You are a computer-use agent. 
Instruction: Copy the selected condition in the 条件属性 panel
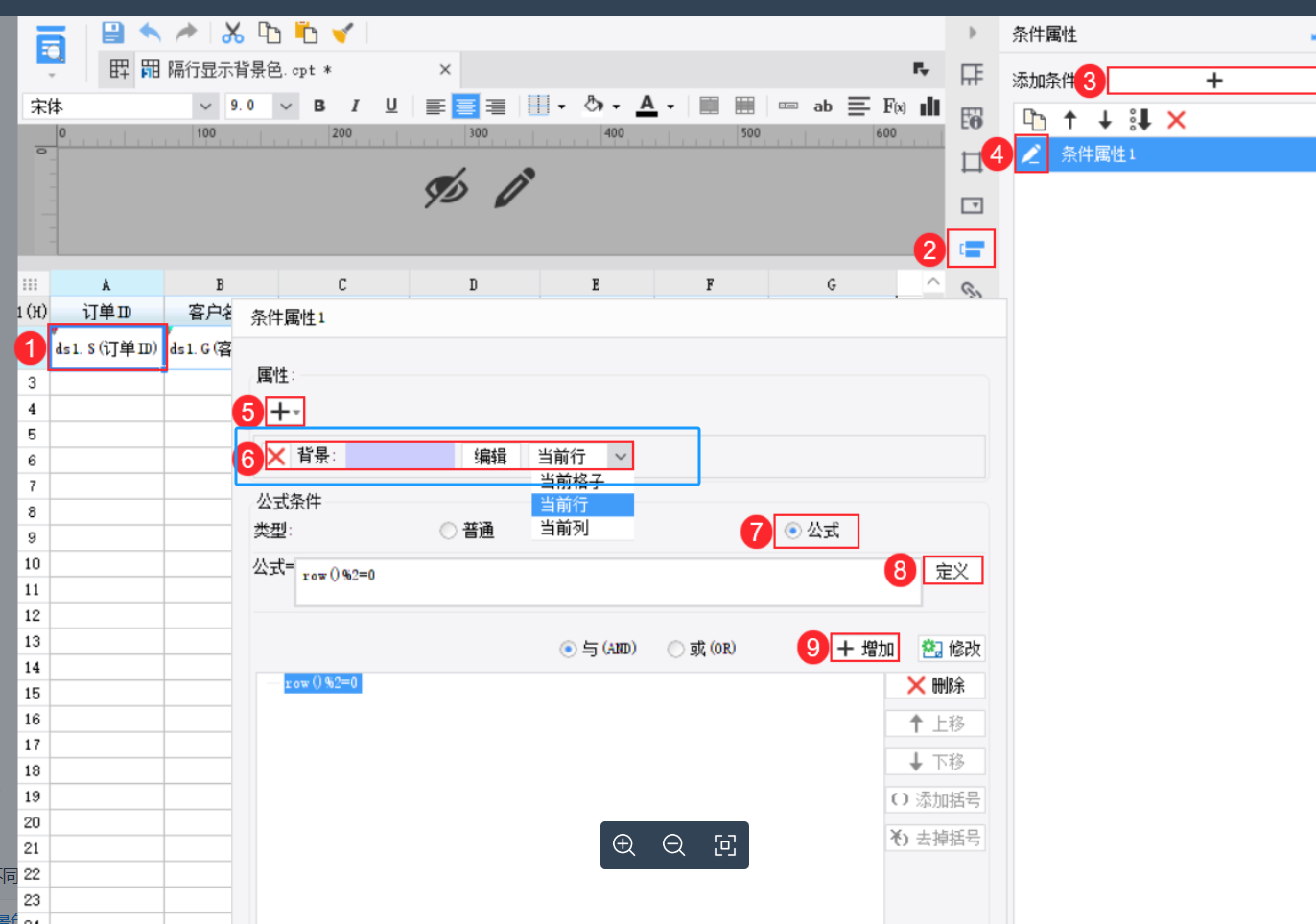[1034, 120]
